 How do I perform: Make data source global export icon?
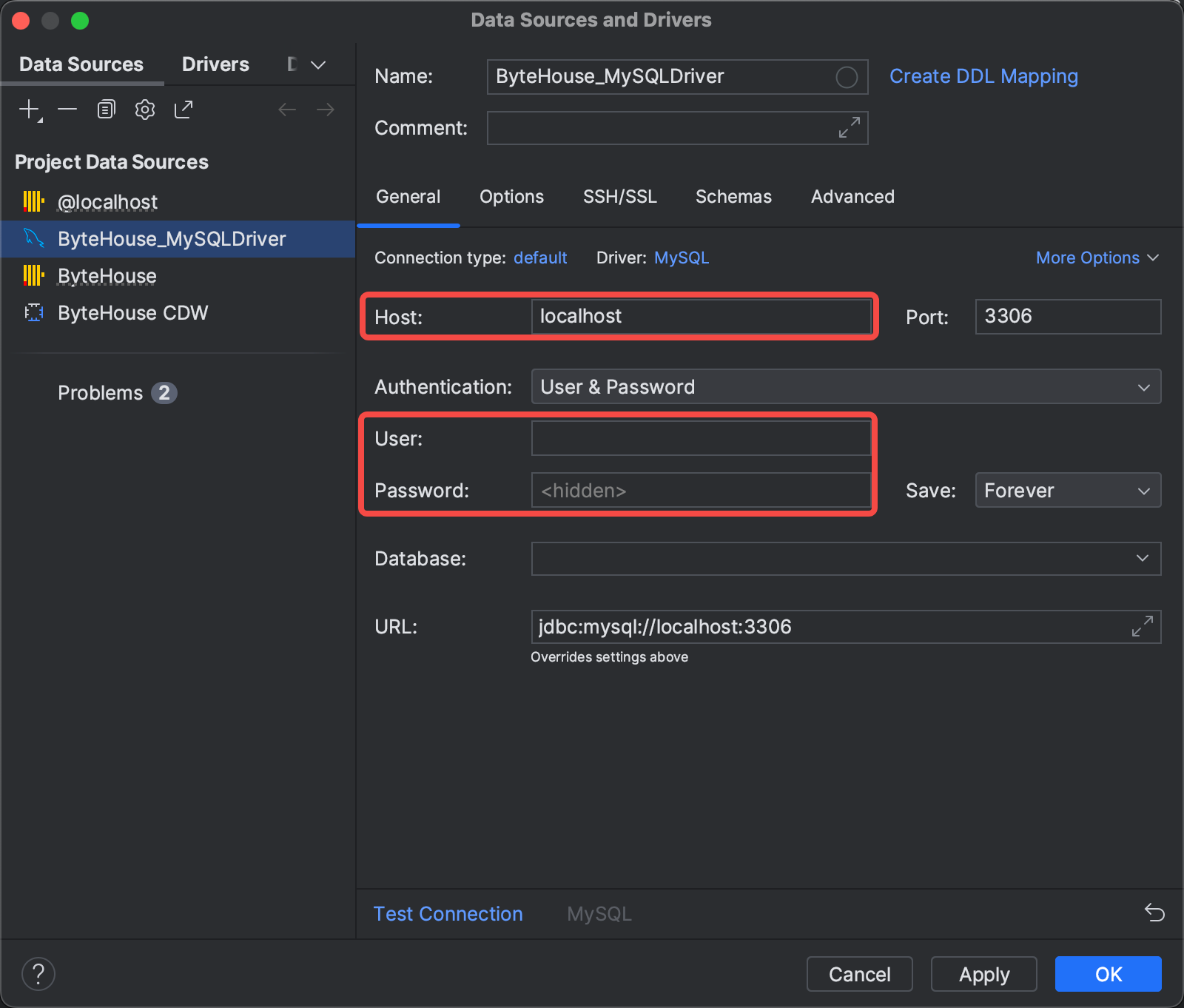tap(184, 110)
